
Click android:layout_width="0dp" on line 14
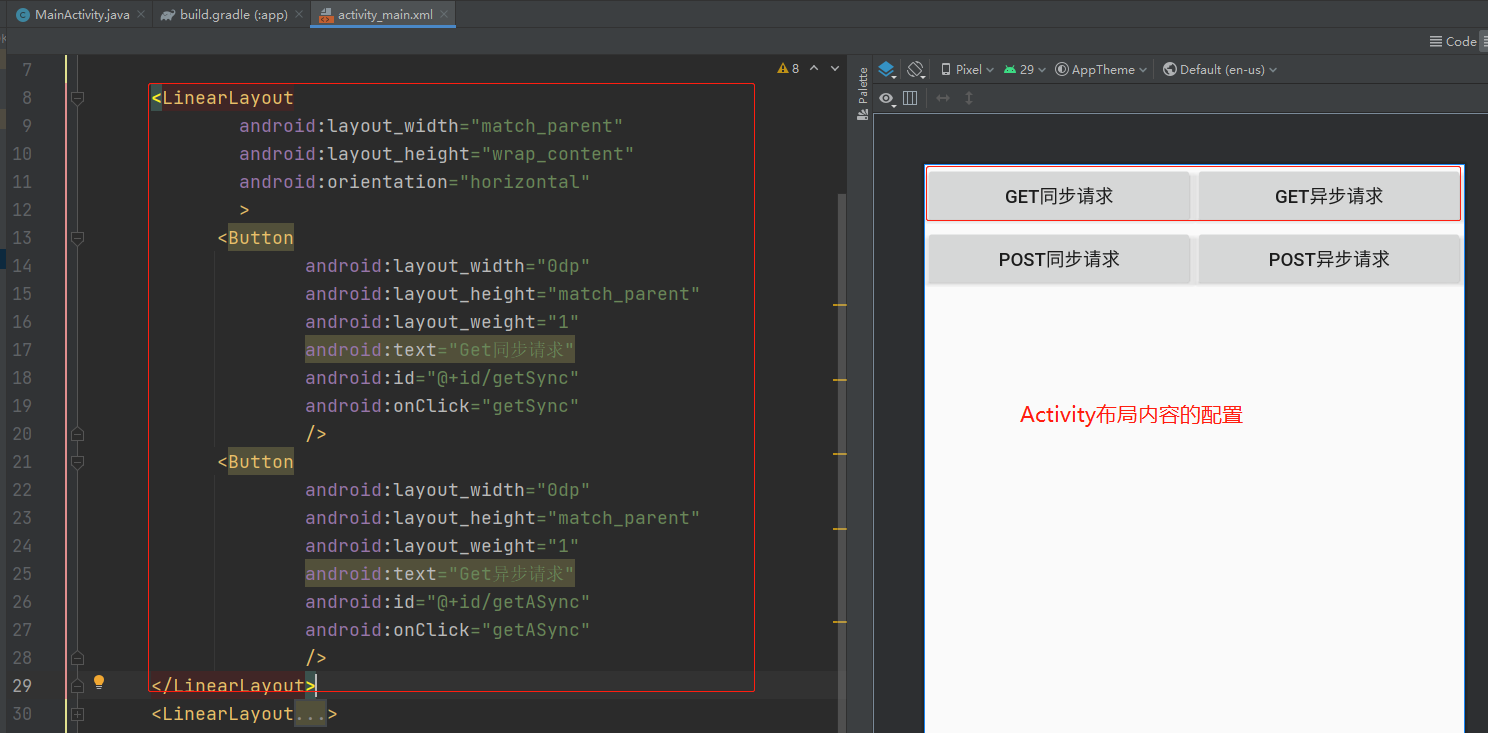(448, 266)
